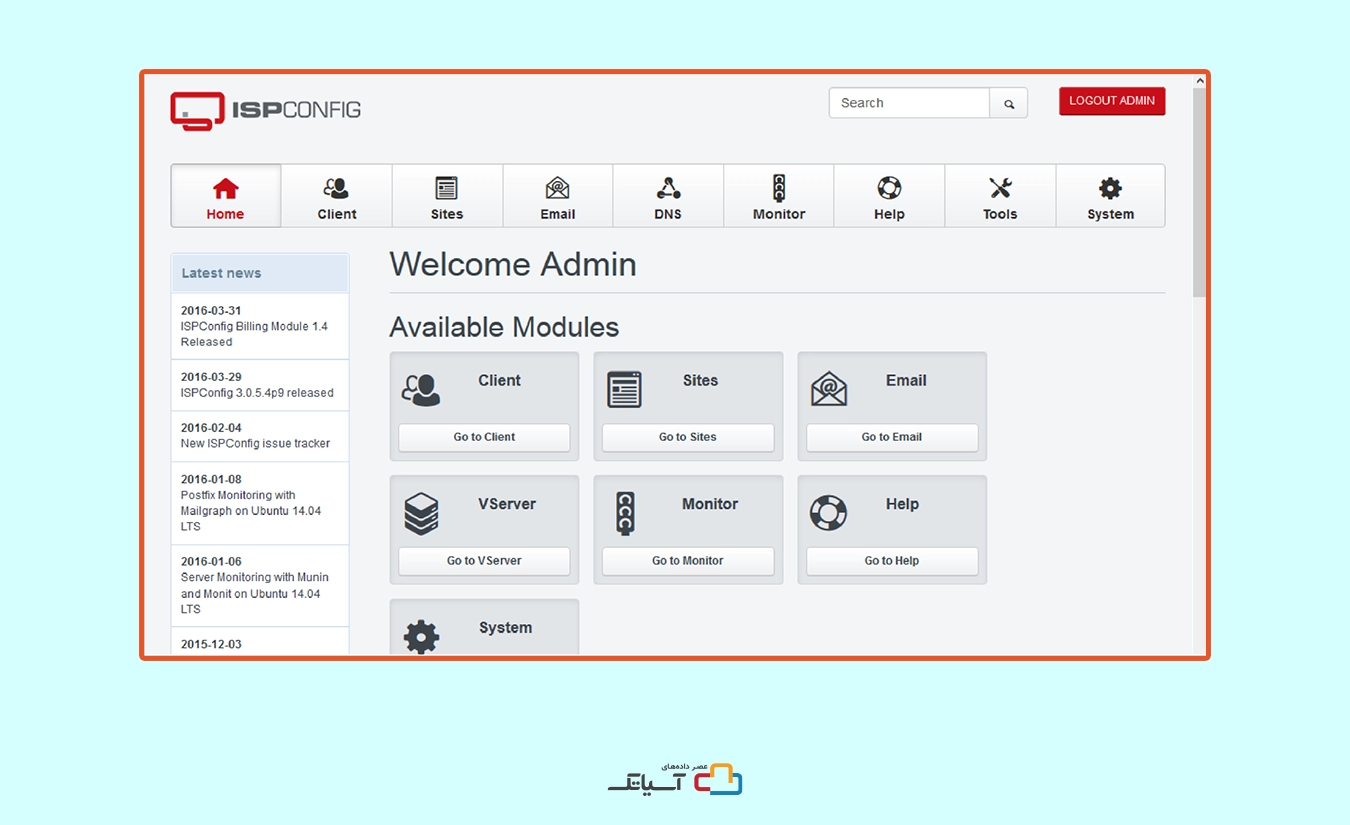Click the VServer module title

pos(507,504)
